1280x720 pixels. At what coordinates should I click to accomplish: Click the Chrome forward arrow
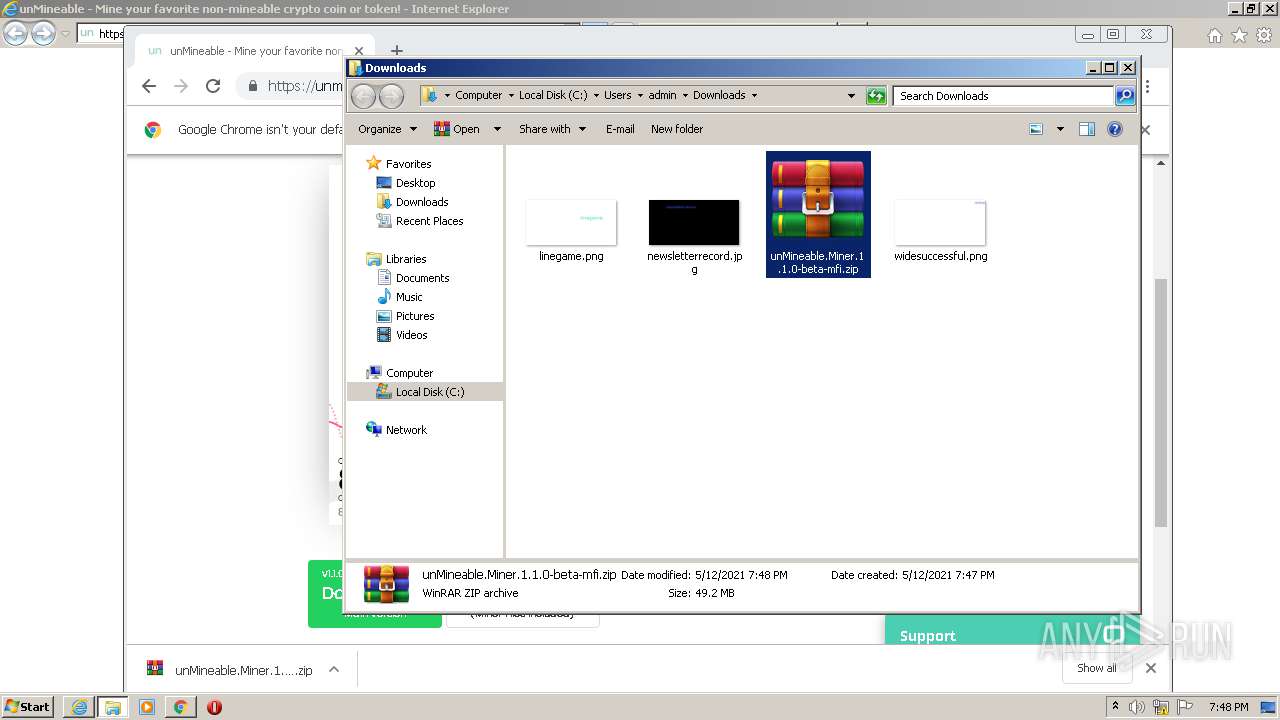point(181,86)
